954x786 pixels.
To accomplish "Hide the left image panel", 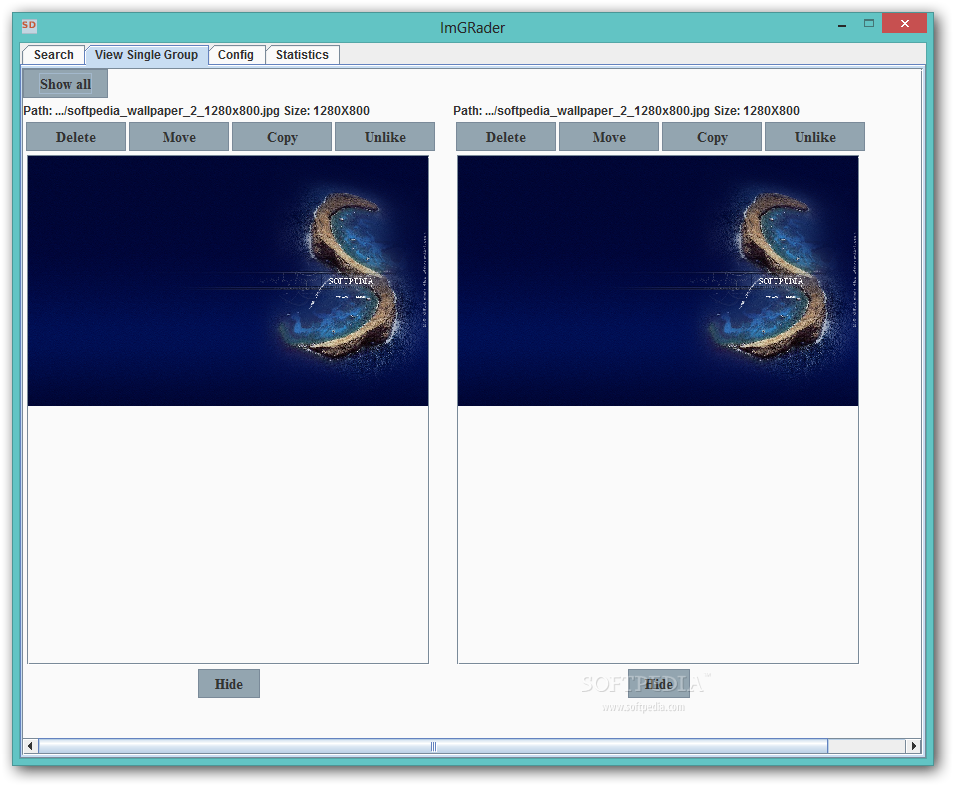I will (229, 684).
